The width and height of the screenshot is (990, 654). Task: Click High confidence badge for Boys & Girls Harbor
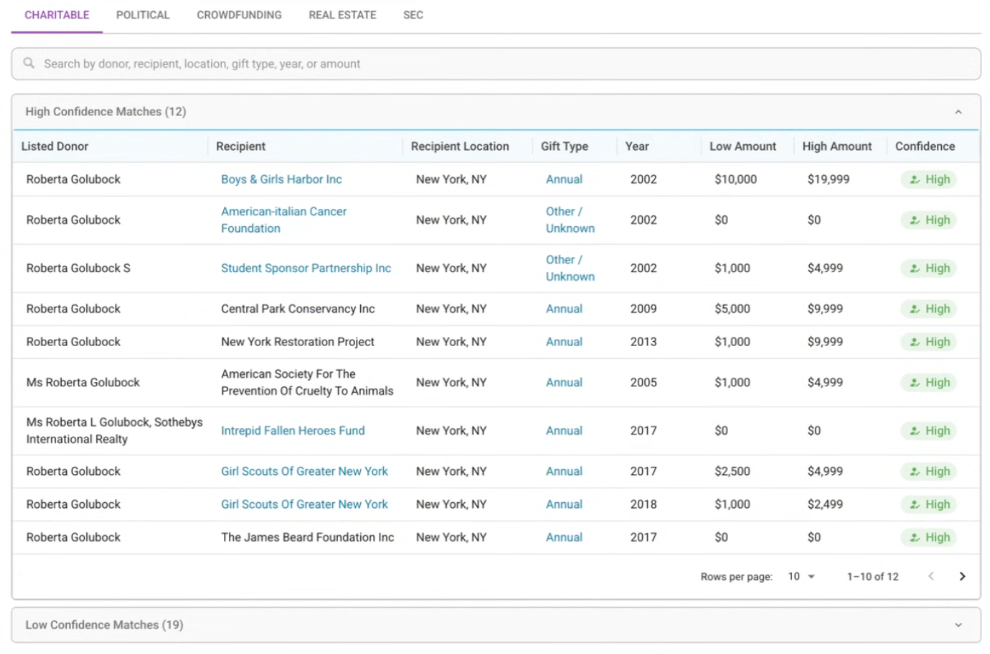pos(928,180)
